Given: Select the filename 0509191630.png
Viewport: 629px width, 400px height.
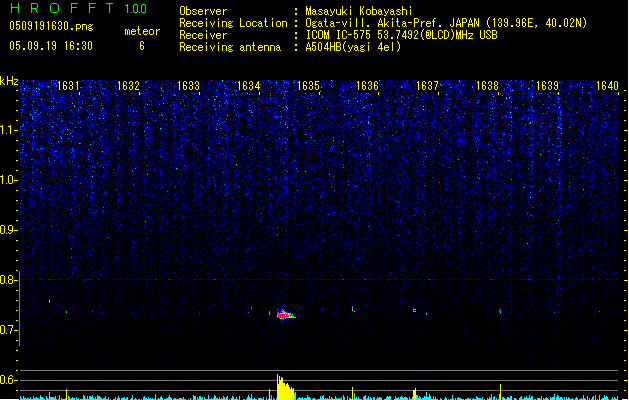Looking at the screenshot, I should (x=51, y=26).
